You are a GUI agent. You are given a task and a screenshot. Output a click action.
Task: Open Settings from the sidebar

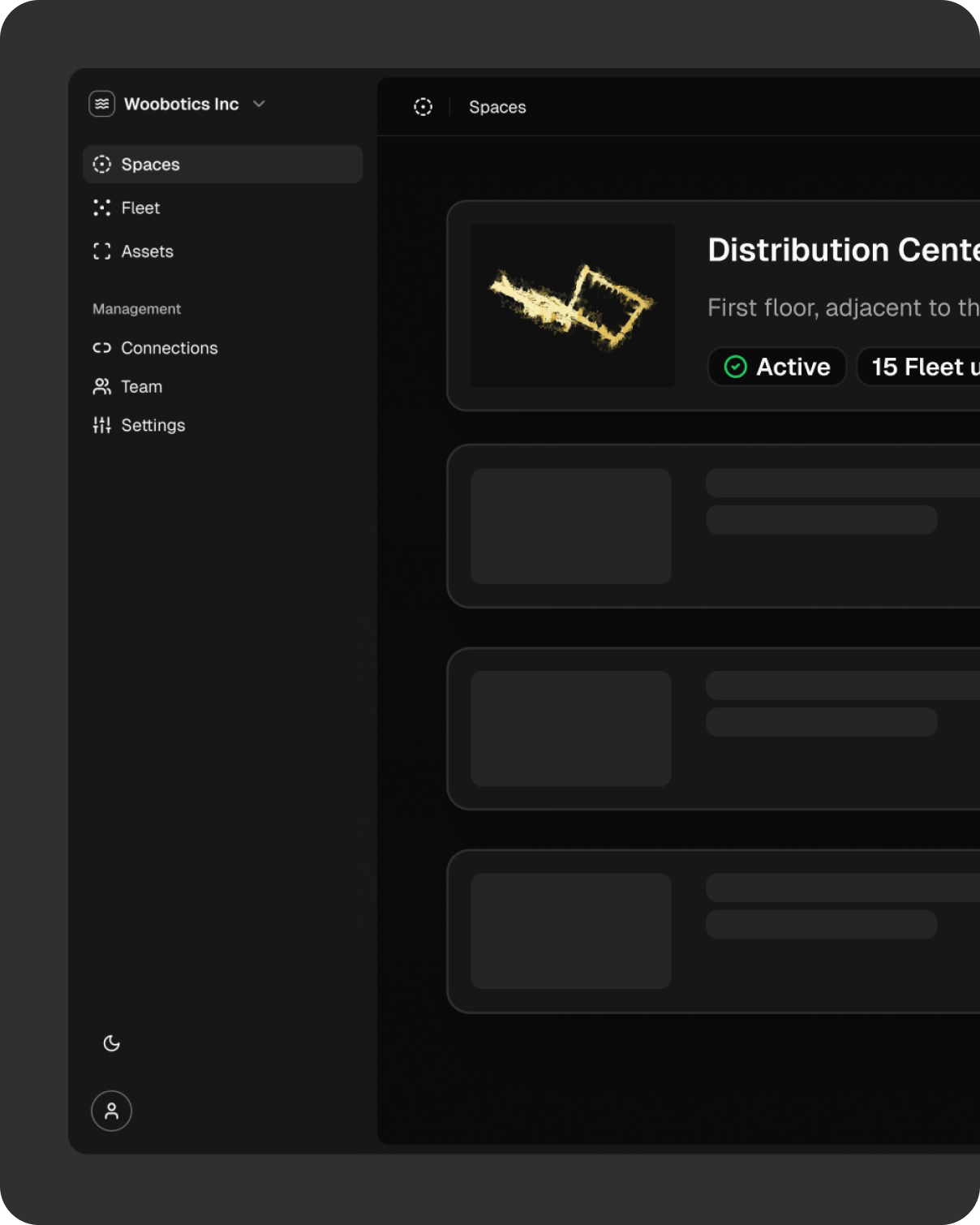tap(153, 425)
